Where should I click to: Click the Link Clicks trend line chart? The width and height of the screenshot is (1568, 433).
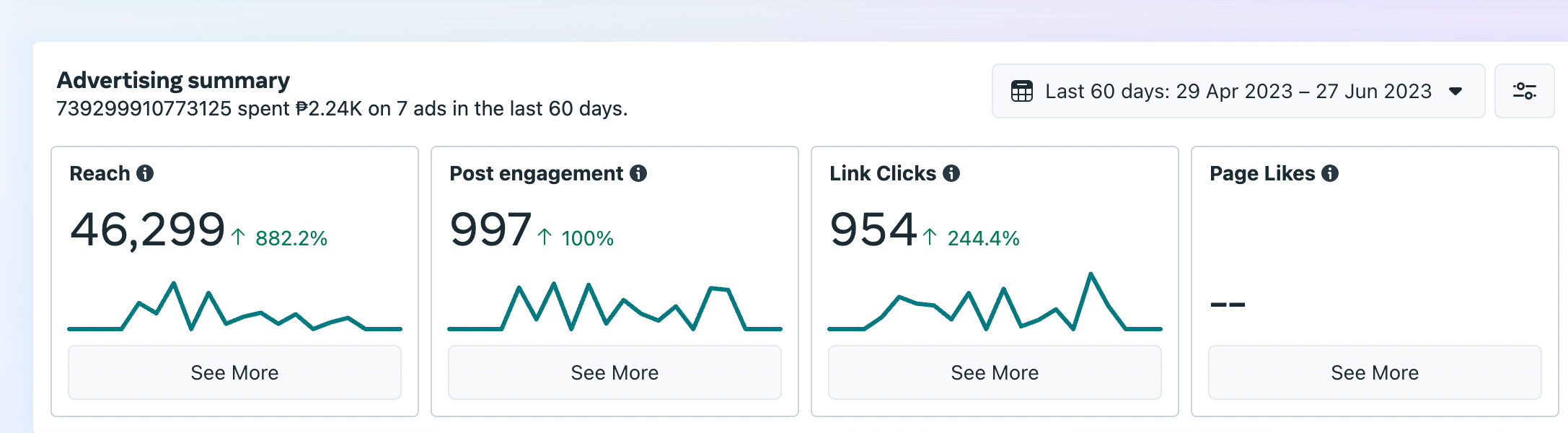(995, 301)
